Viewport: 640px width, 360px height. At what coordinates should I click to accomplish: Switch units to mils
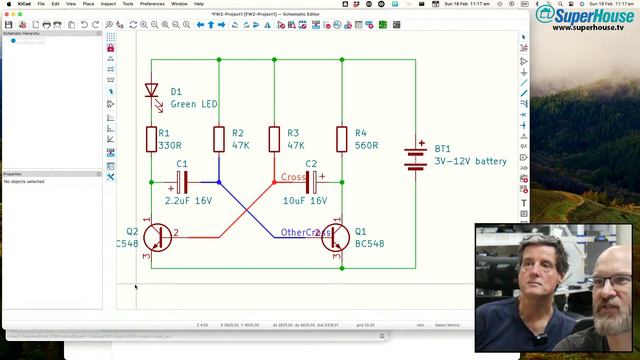pyautogui.click(x=111, y=69)
